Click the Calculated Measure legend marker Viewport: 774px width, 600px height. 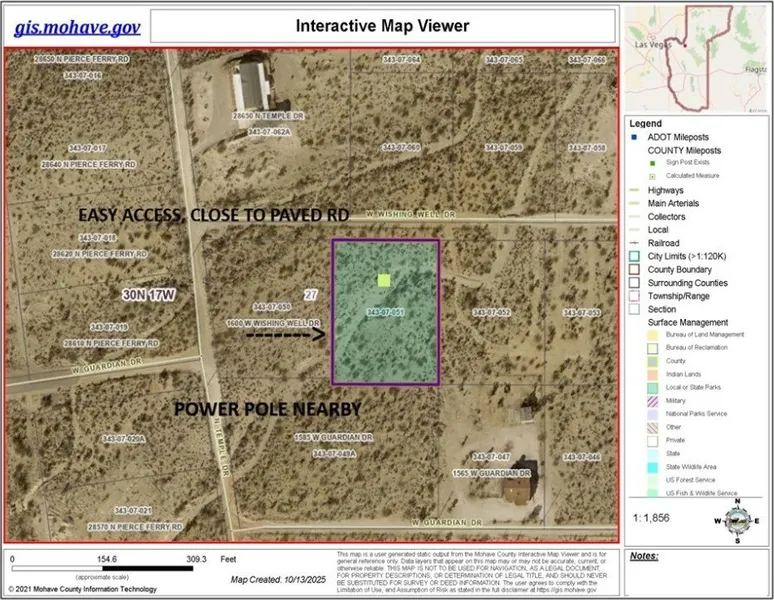click(x=651, y=177)
